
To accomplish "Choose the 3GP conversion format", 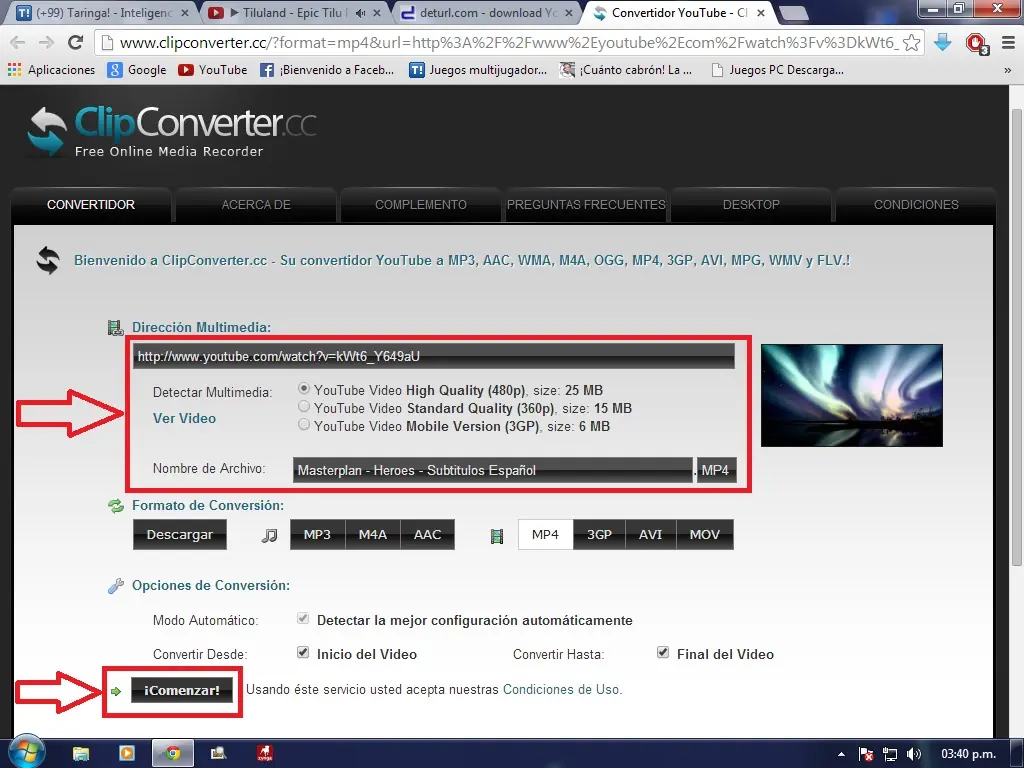I will (600, 534).
